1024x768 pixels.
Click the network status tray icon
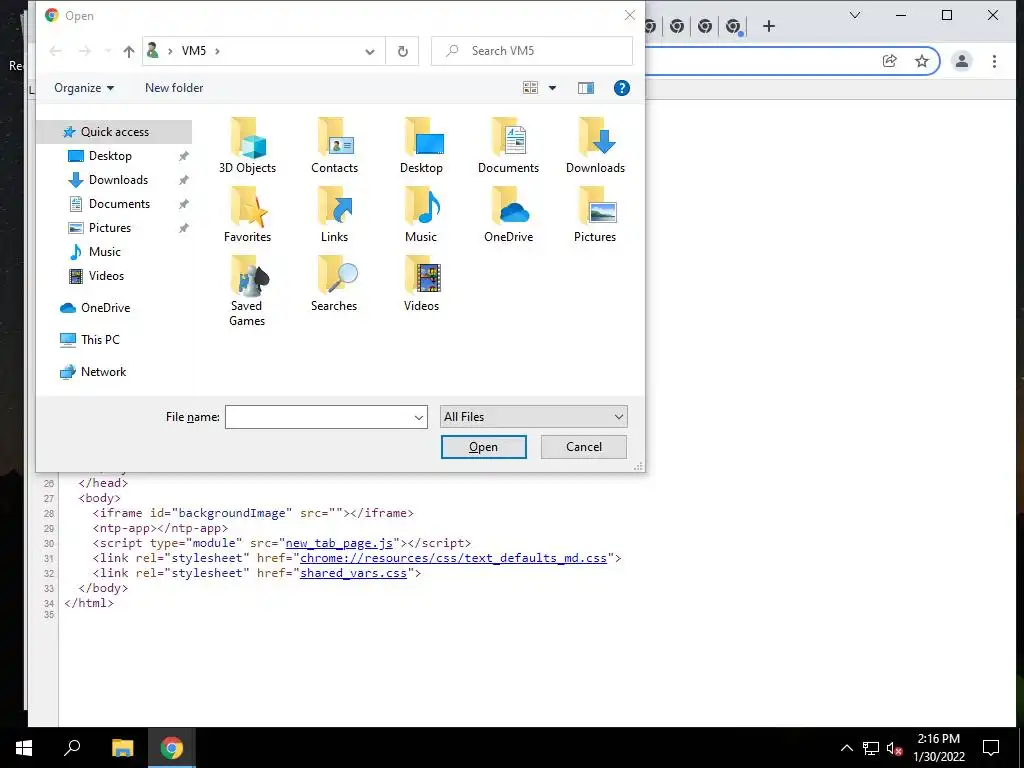pos(871,748)
